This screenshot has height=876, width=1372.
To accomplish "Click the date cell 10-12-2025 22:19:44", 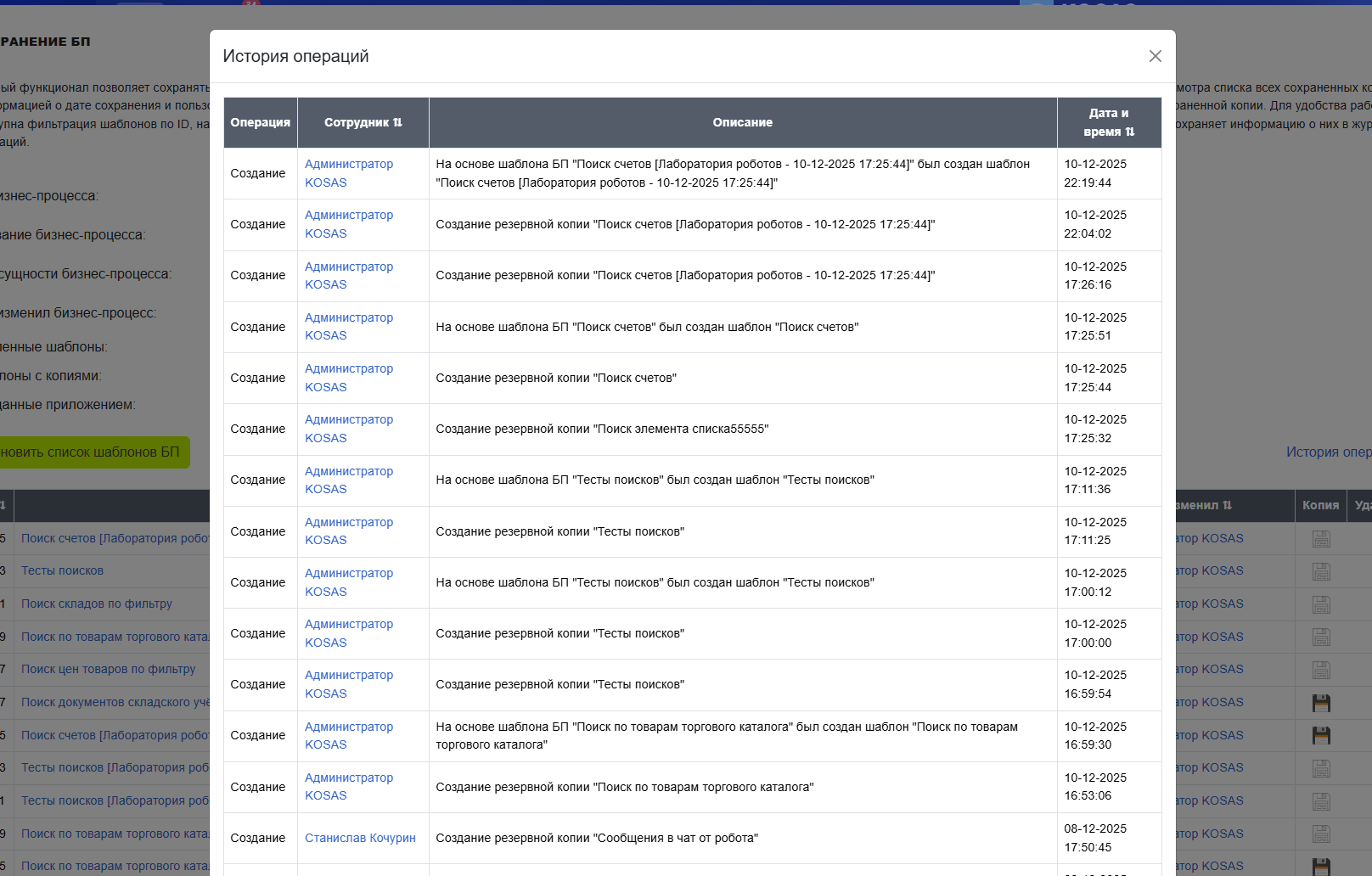I will tap(1109, 173).
